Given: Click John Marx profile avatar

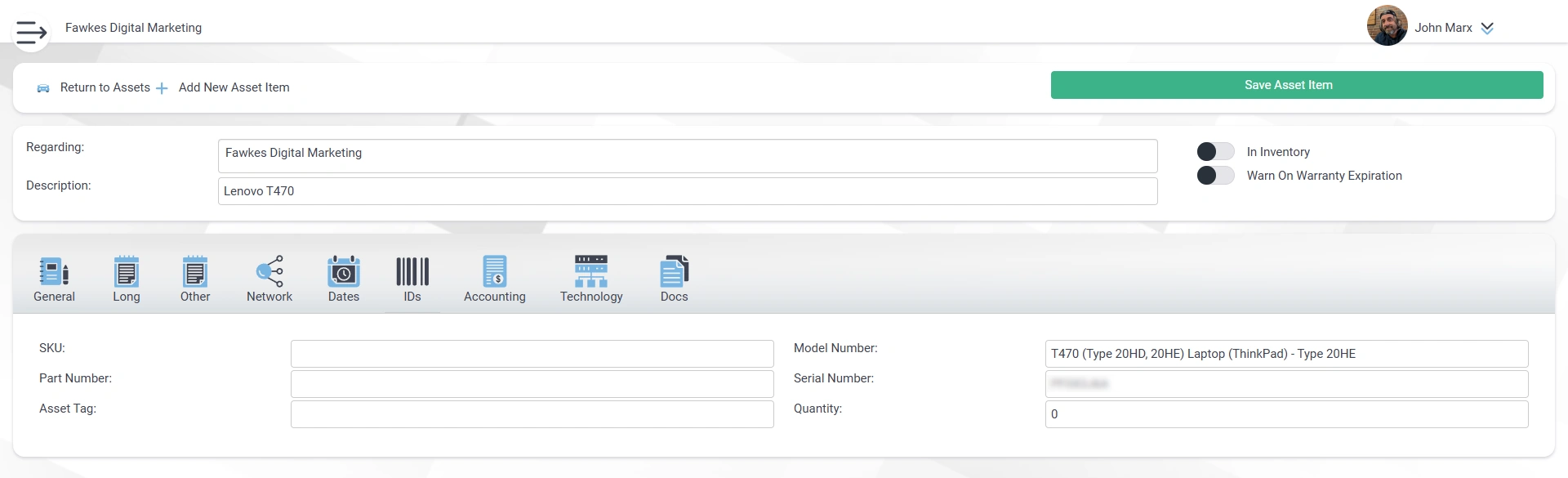Looking at the screenshot, I should tap(1387, 25).
